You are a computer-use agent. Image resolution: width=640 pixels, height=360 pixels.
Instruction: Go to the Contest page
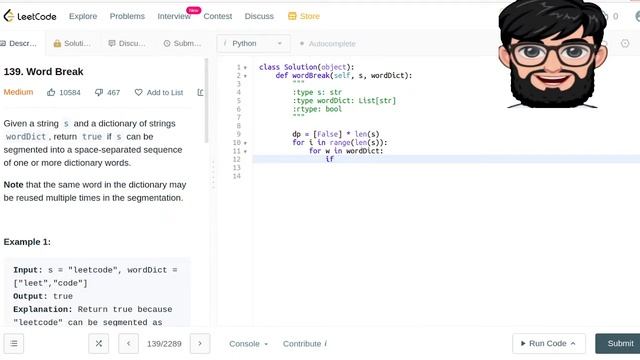(218, 16)
